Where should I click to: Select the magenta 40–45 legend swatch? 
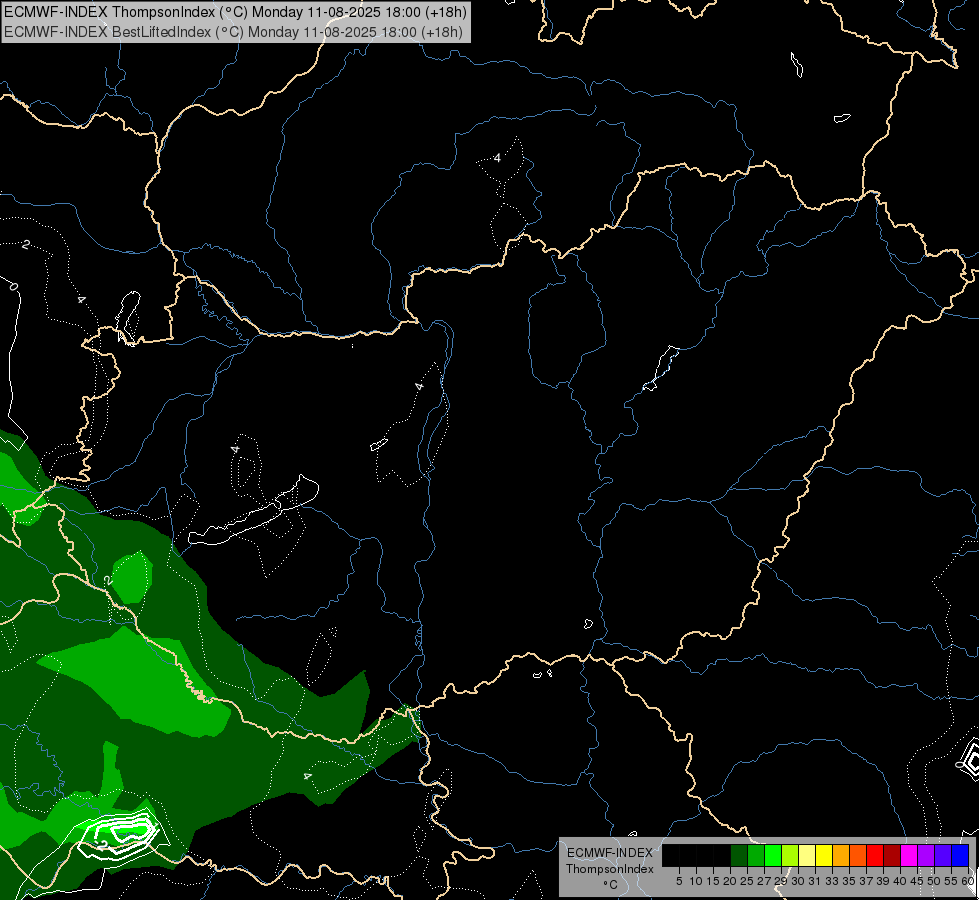(x=909, y=855)
